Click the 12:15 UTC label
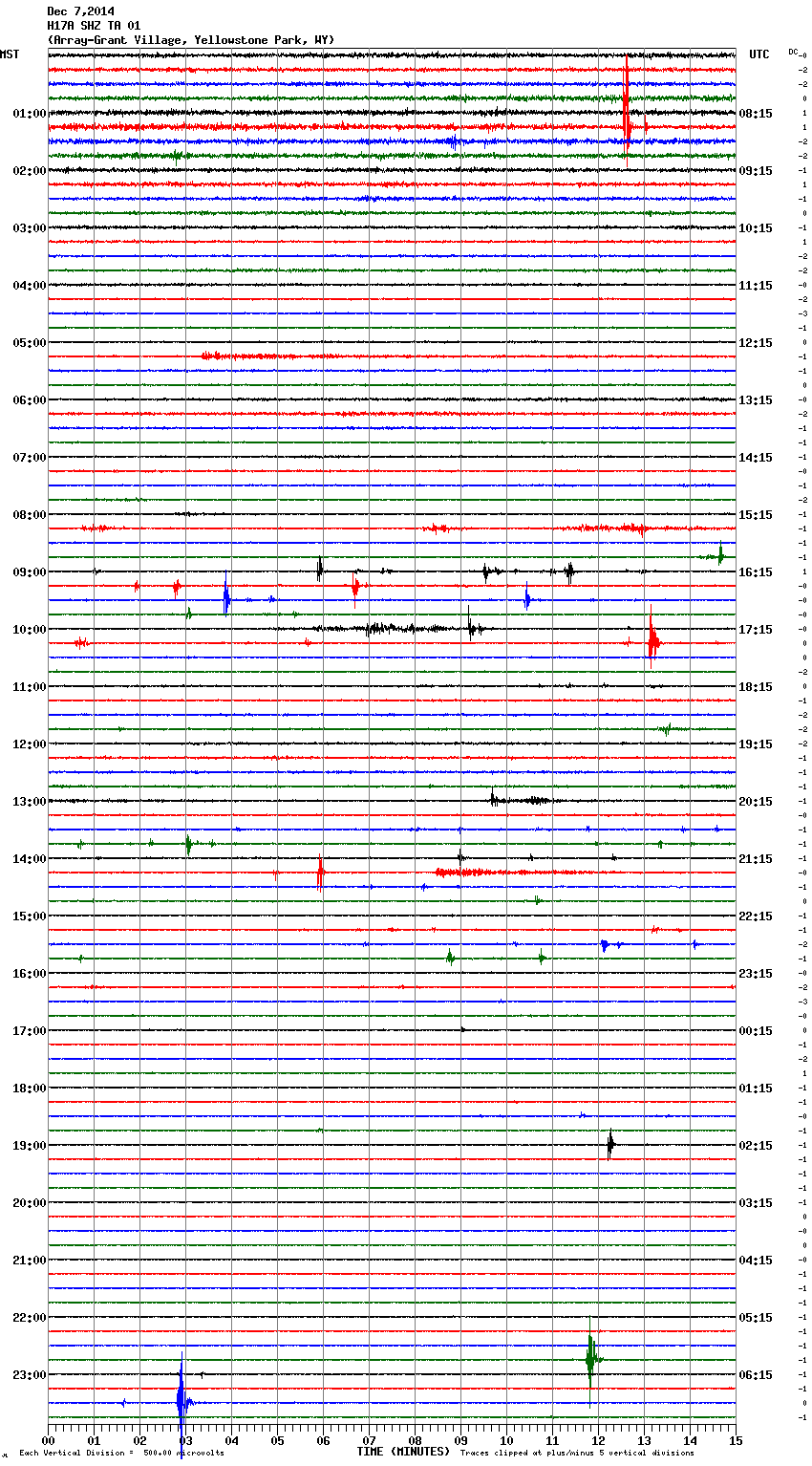This screenshot has height=1466, width=812. pyautogui.click(x=756, y=343)
